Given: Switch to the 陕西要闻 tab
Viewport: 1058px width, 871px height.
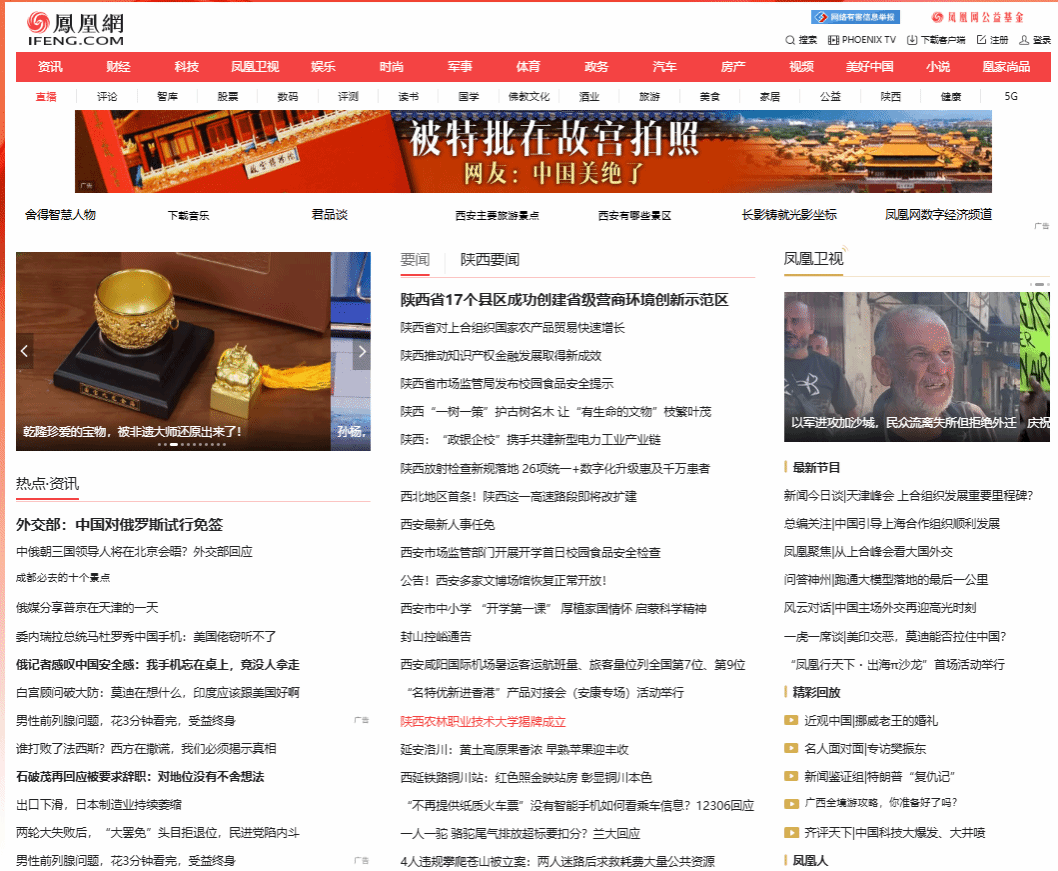Looking at the screenshot, I should [489, 260].
